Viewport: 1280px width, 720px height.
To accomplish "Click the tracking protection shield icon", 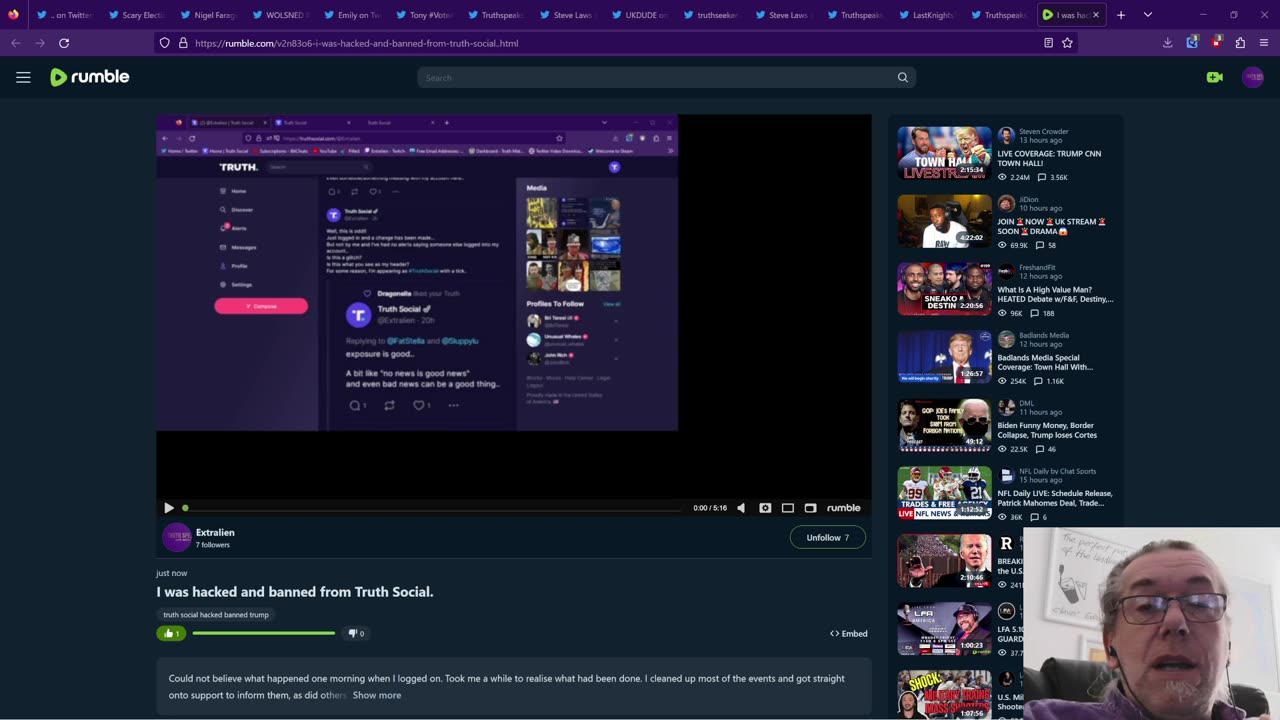I will (x=164, y=43).
